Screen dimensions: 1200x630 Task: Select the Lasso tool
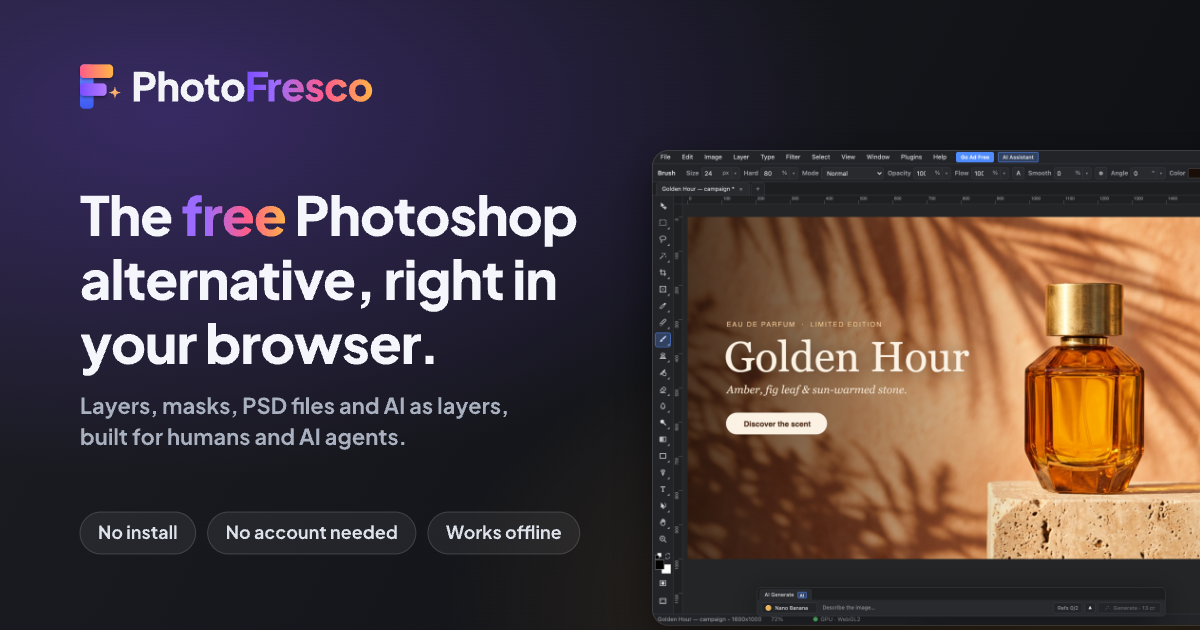click(663, 239)
